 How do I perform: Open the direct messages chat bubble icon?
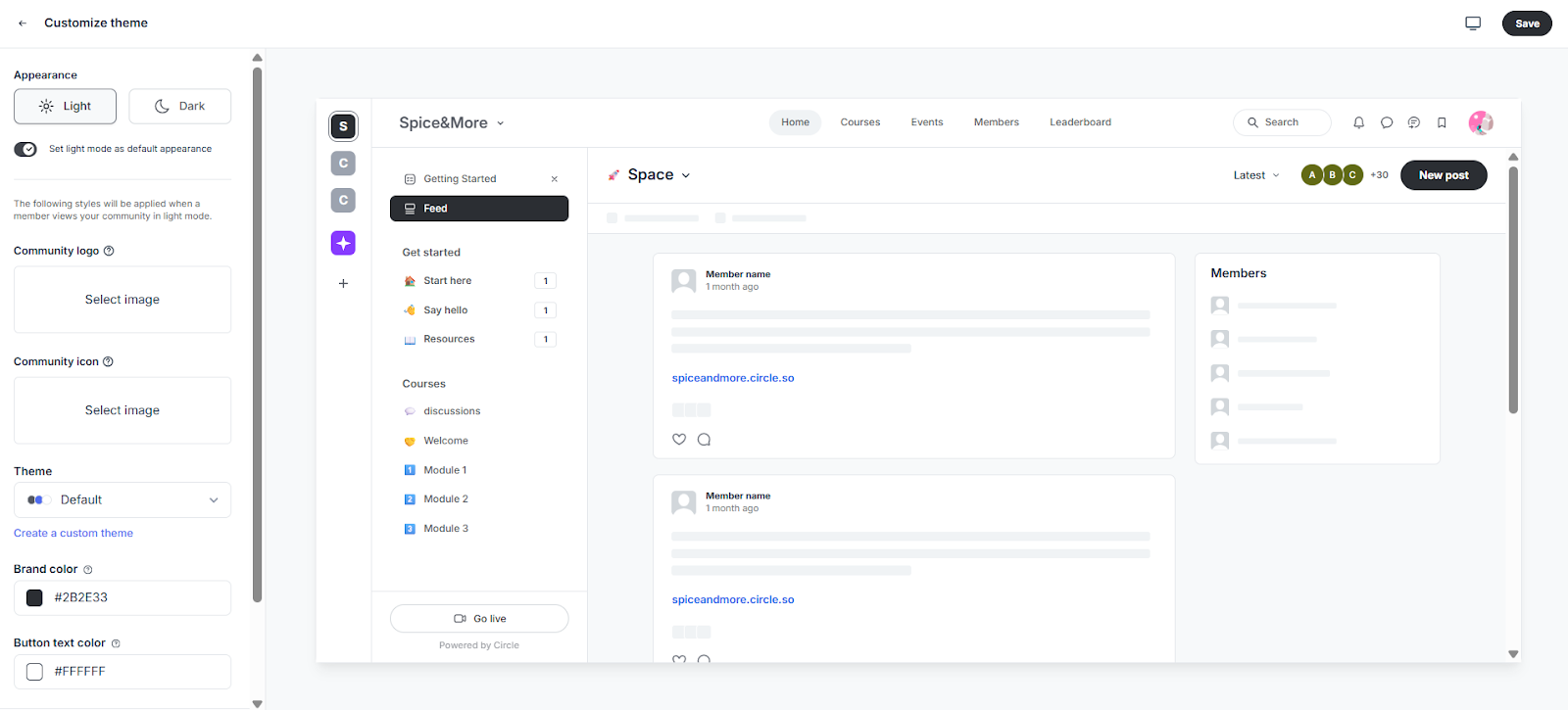click(x=1386, y=122)
